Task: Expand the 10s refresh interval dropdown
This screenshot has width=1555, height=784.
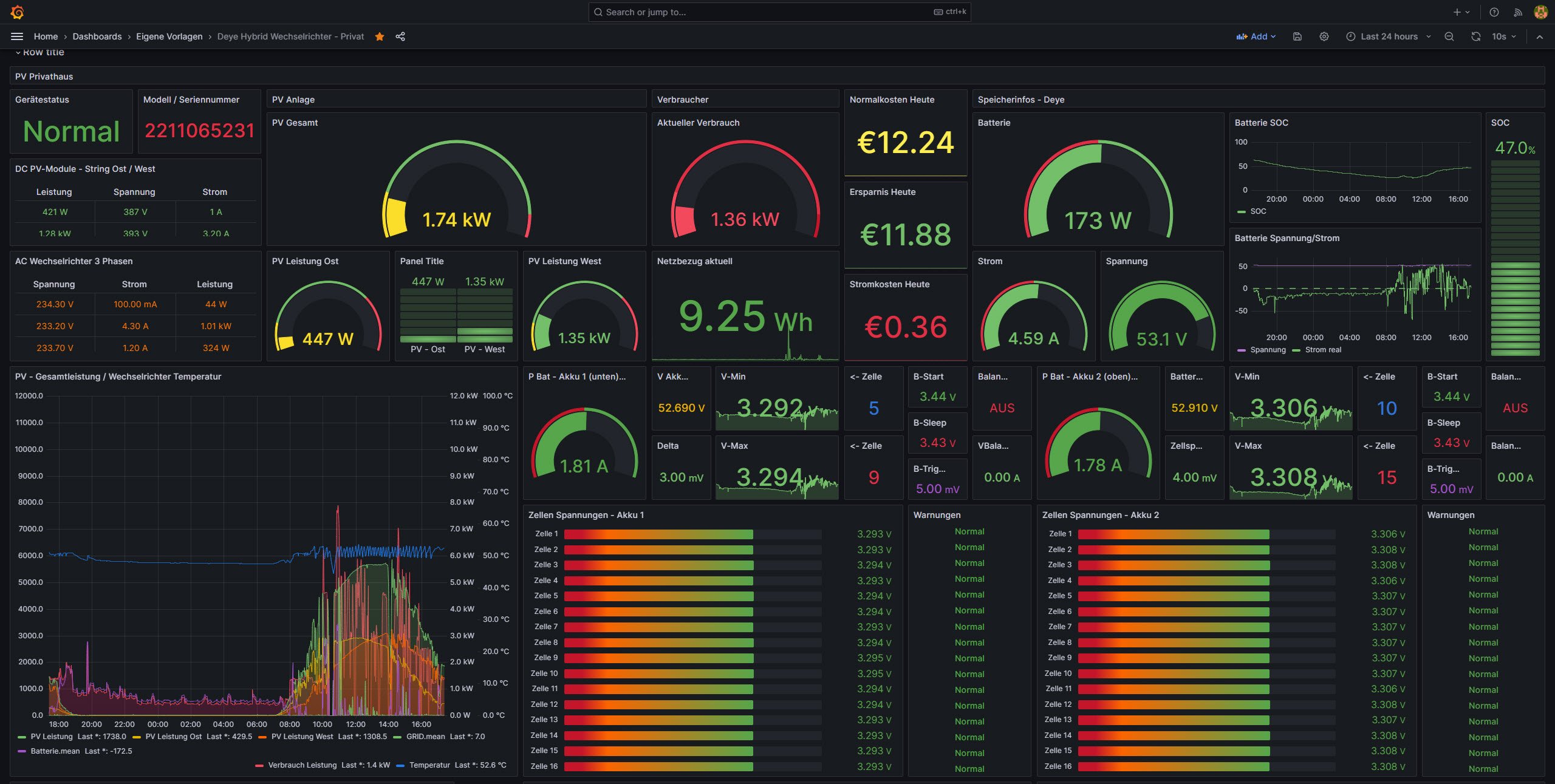Action: click(x=1504, y=36)
